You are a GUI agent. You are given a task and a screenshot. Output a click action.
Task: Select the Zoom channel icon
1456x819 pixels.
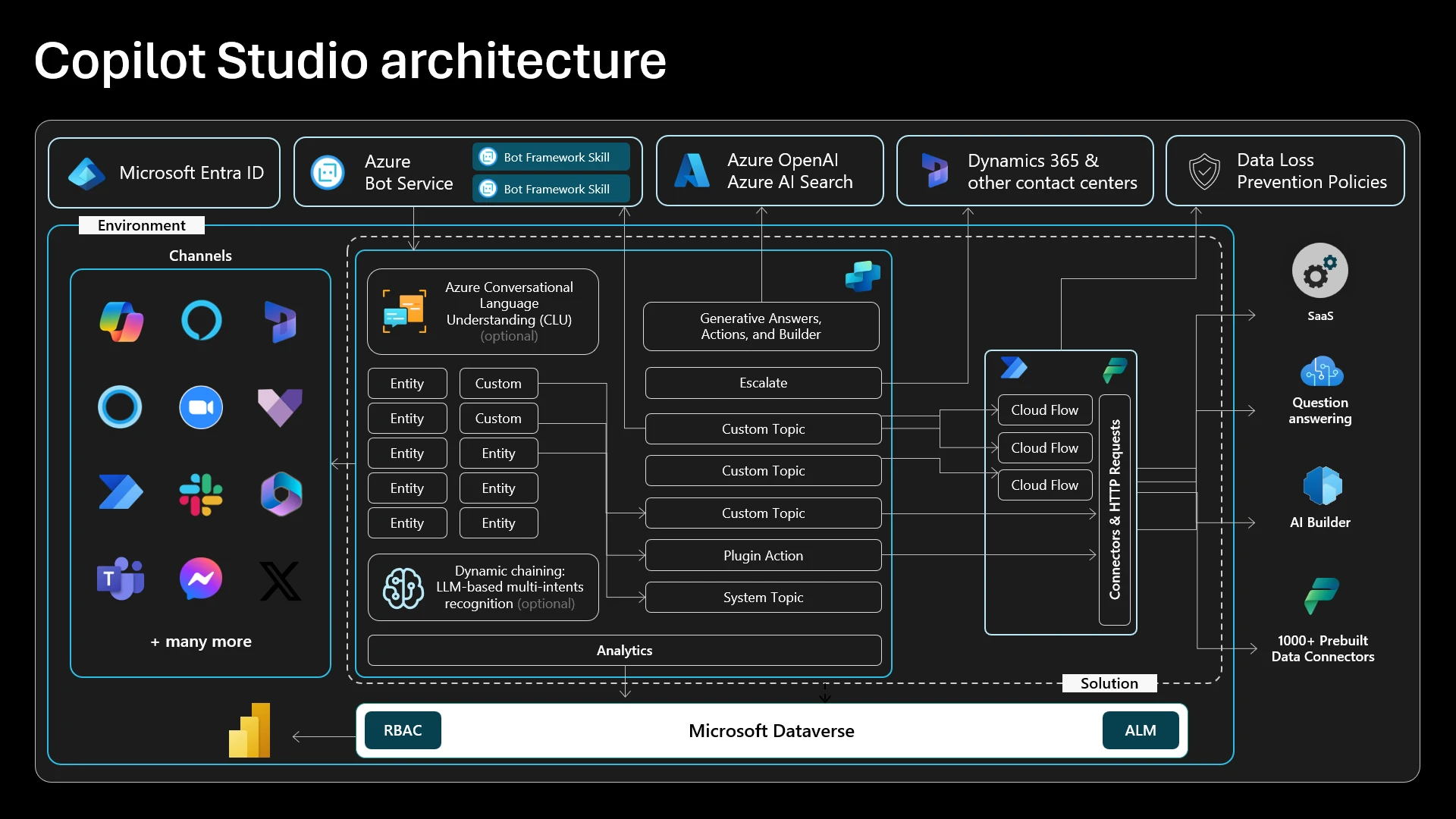(x=200, y=407)
